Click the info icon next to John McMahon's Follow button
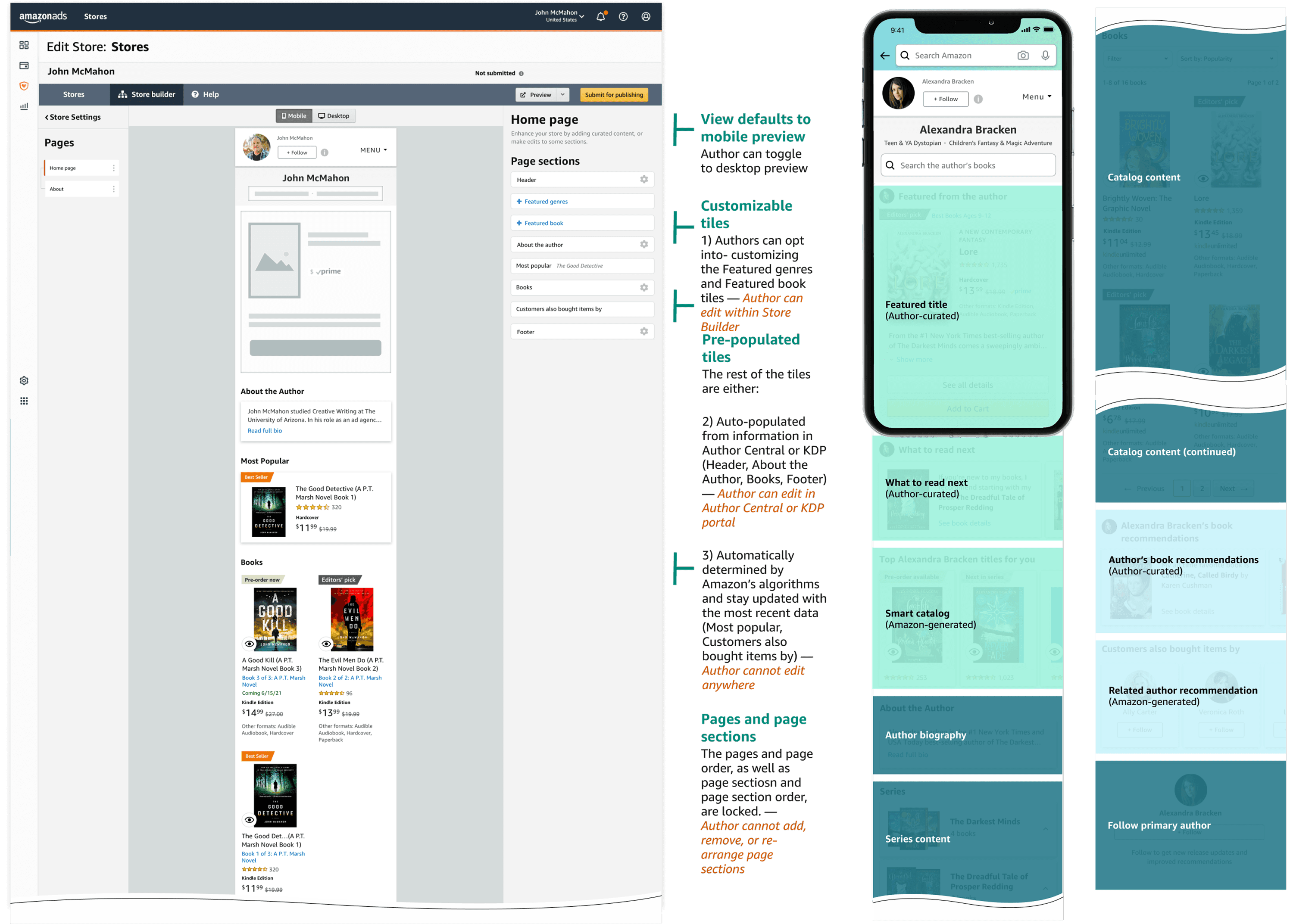 325,152
